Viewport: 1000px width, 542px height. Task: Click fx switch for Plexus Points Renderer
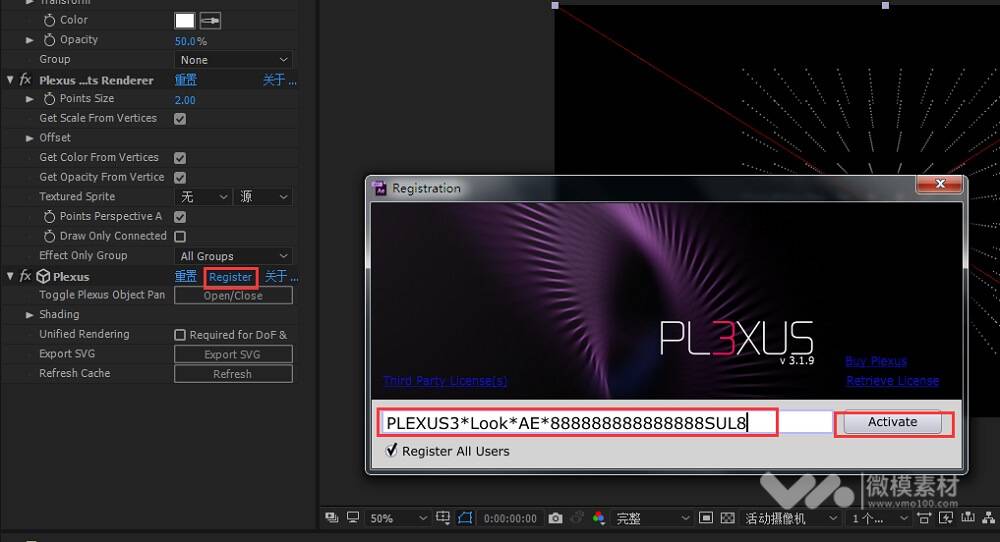[25, 80]
